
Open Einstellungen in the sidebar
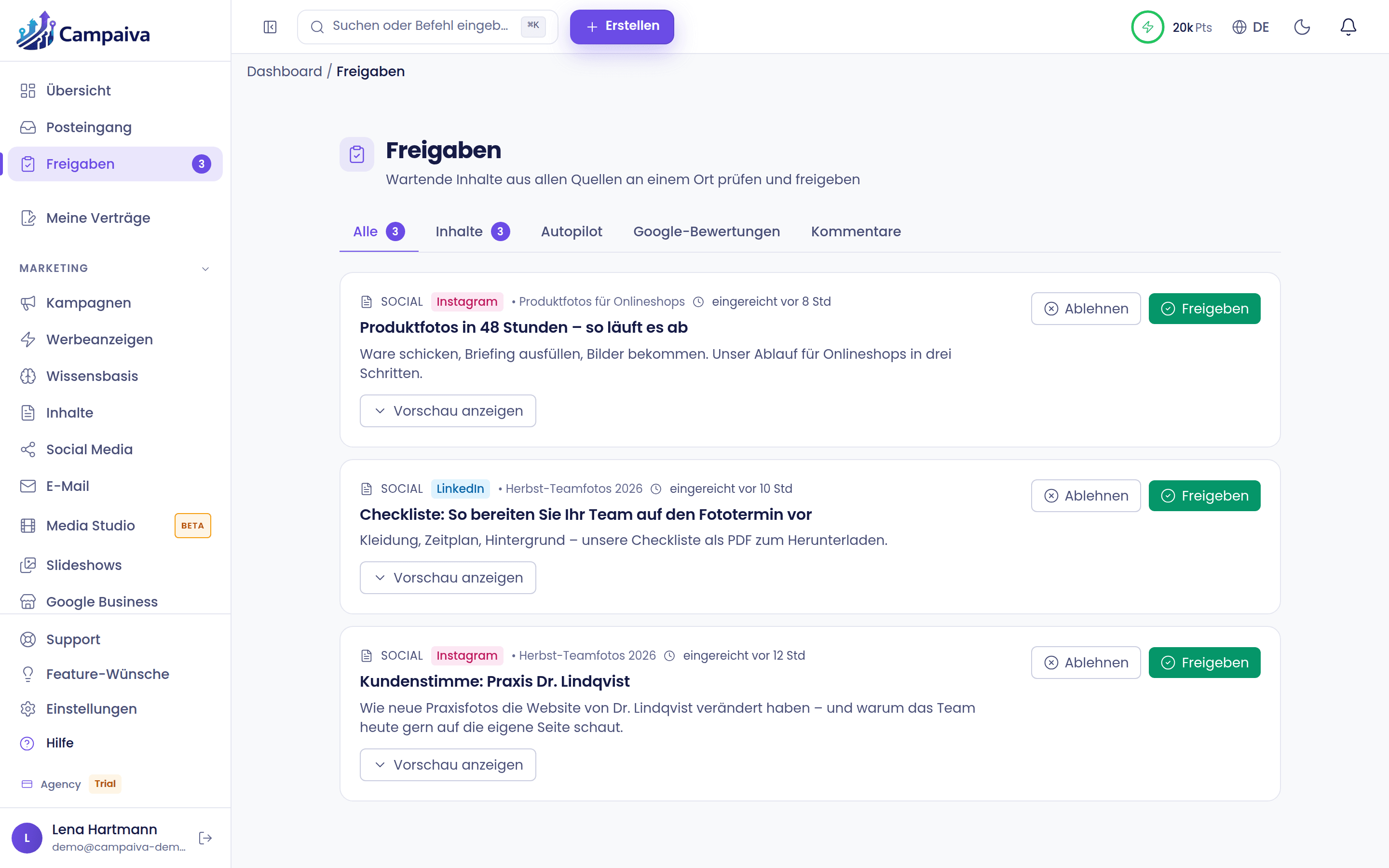(115, 708)
